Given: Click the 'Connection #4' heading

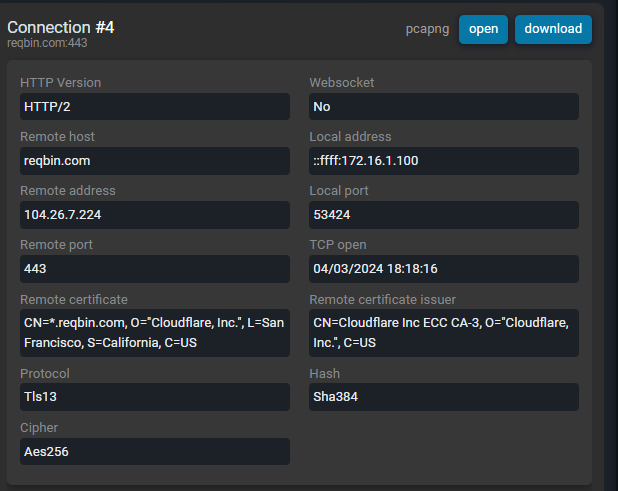Looking at the screenshot, I should tap(61, 28).
